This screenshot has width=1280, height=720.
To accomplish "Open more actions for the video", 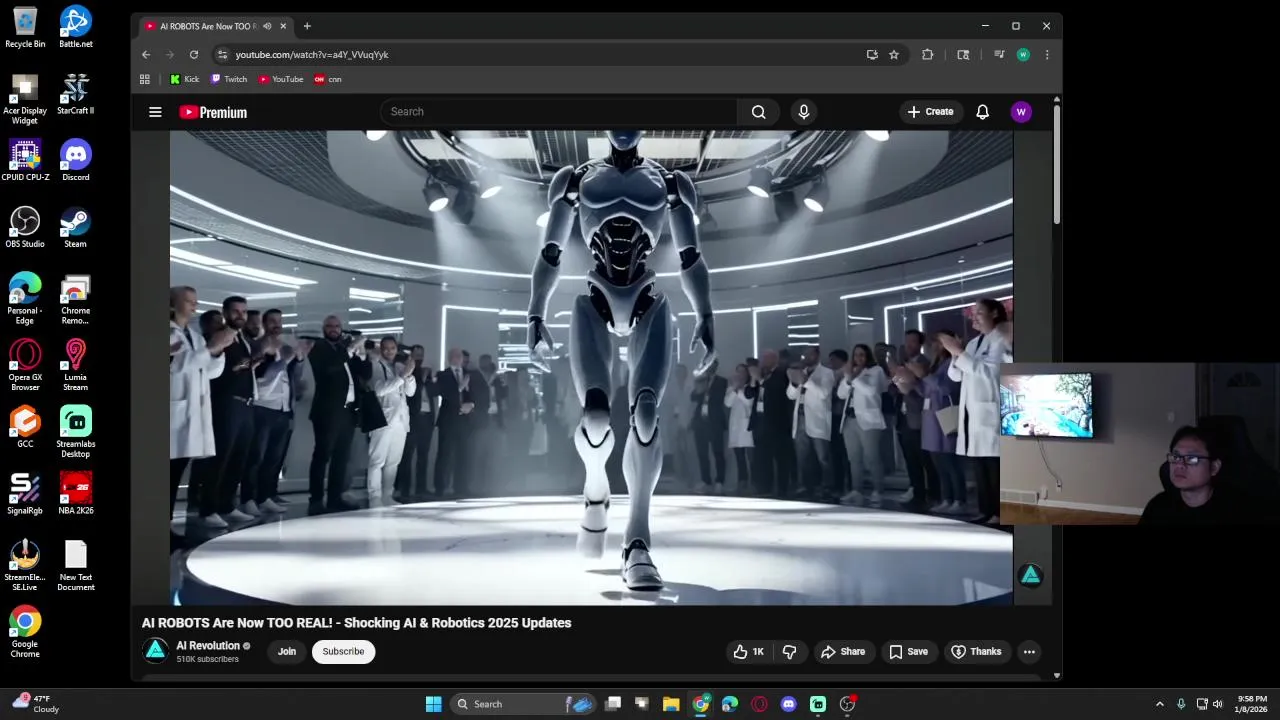I will (1029, 652).
